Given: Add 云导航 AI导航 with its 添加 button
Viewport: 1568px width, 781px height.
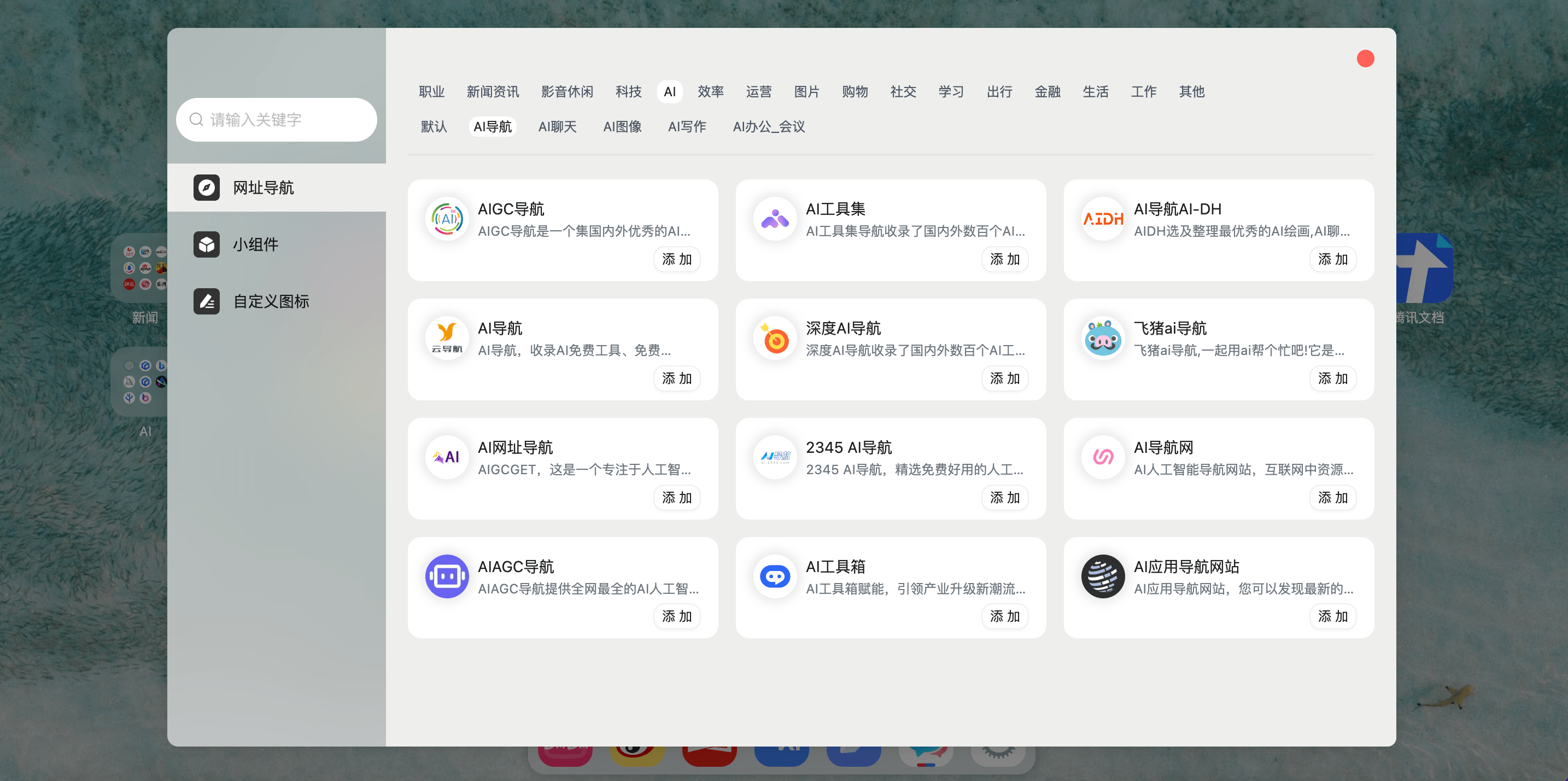Looking at the screenshot, I should point(677,378).
